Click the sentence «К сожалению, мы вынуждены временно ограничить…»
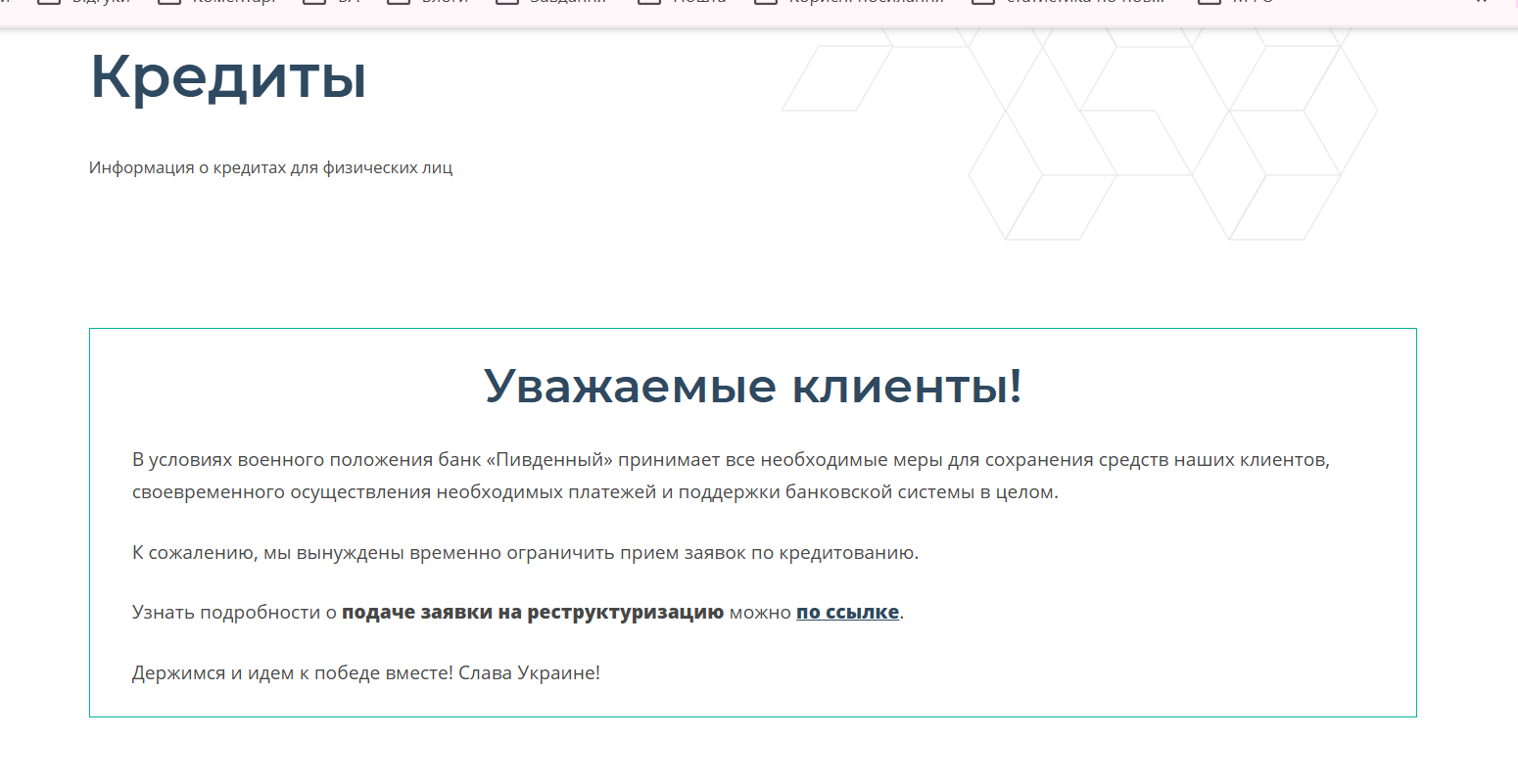 (526, 553)
